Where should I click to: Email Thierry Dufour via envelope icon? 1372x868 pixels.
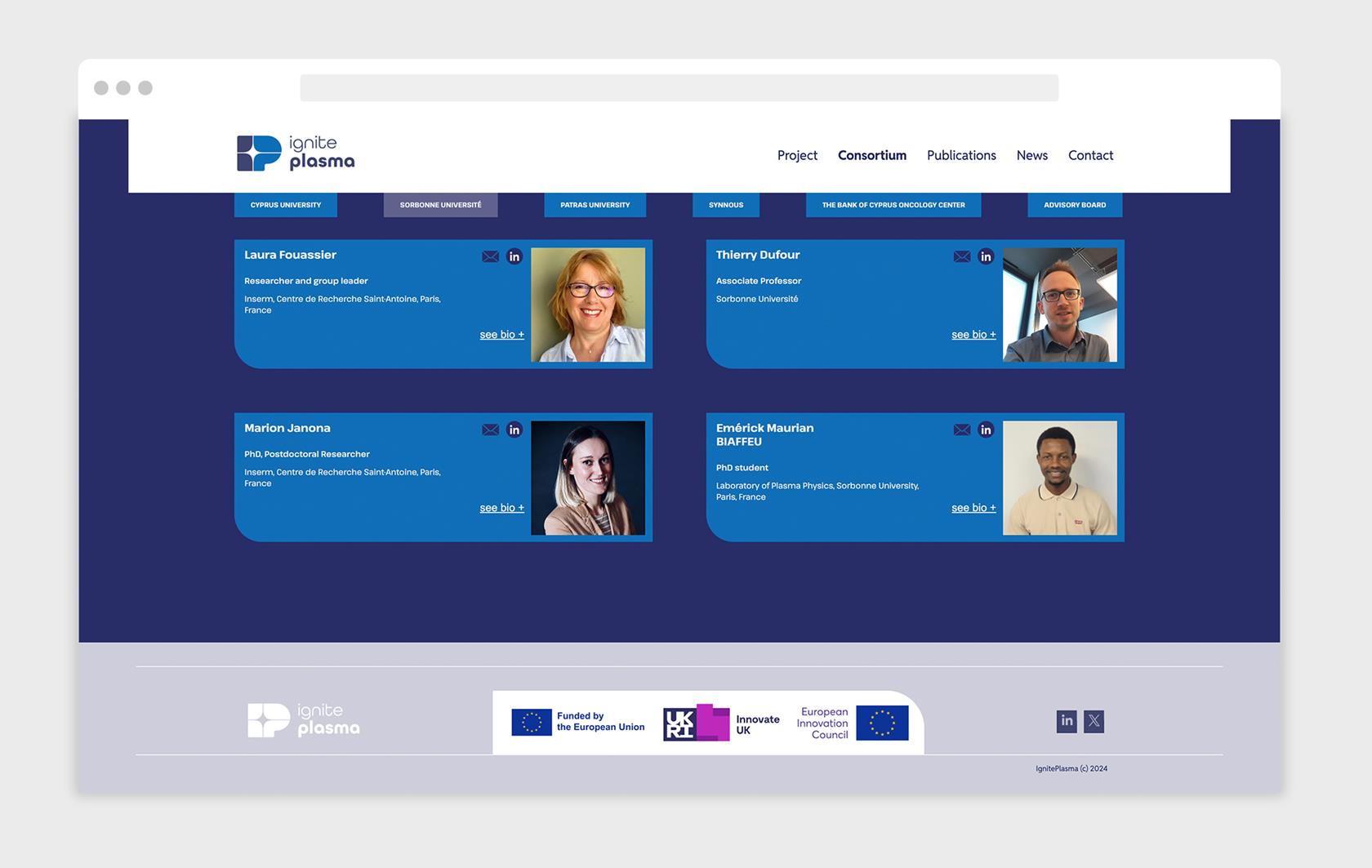[962, 256]
